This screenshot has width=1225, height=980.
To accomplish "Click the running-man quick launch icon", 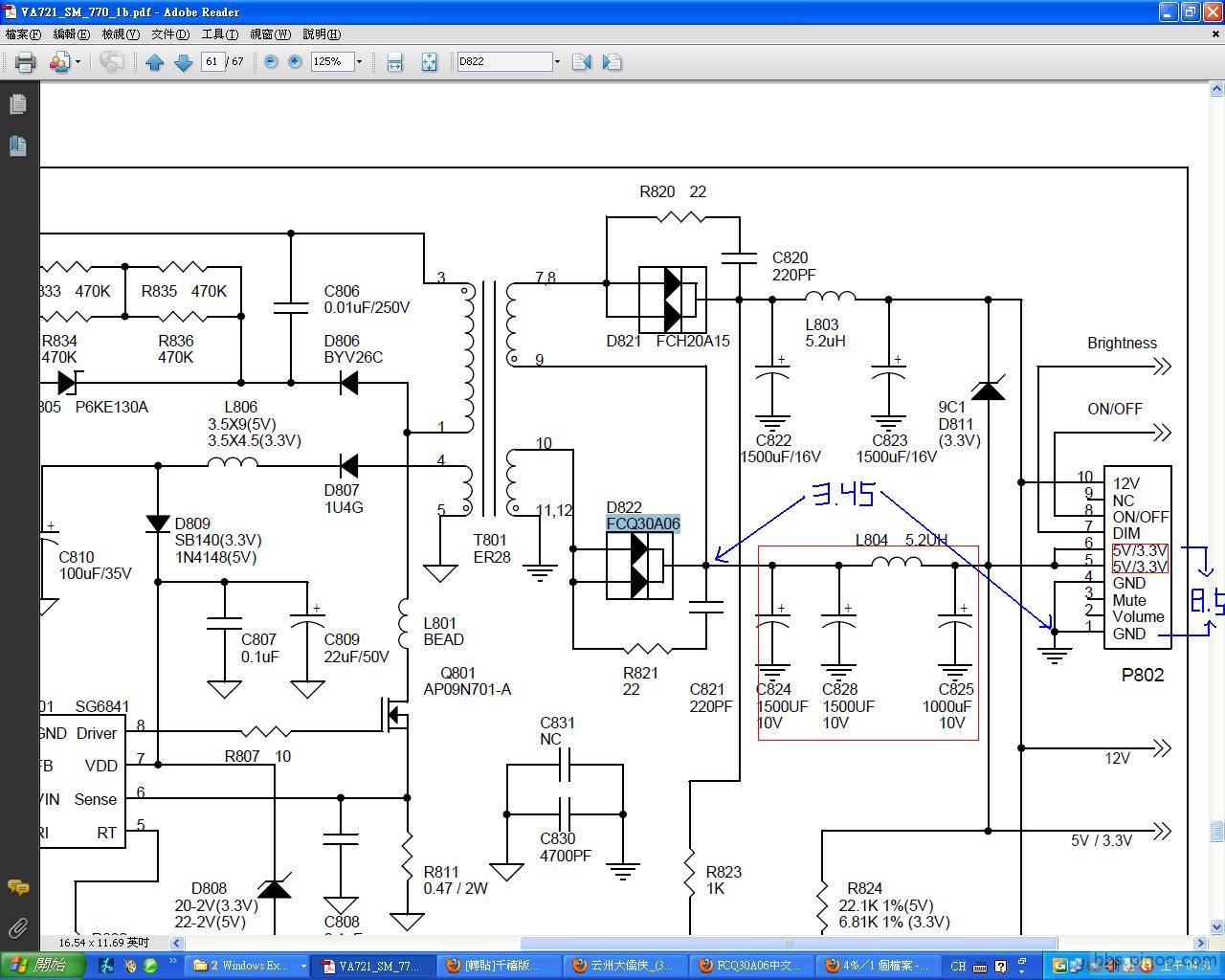I will click(107, 966).
